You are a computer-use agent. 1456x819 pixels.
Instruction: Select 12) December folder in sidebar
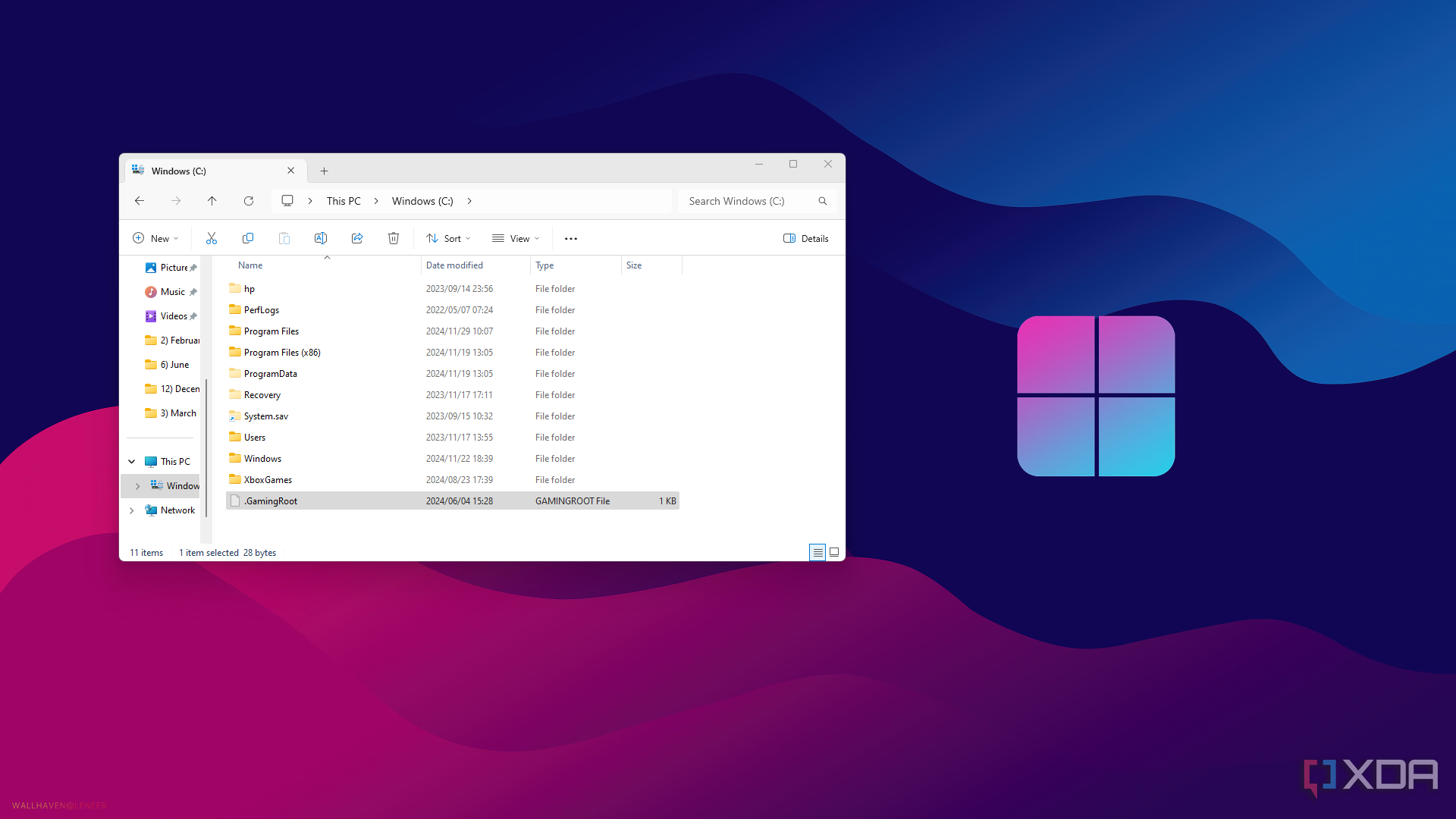pos(171,389)
